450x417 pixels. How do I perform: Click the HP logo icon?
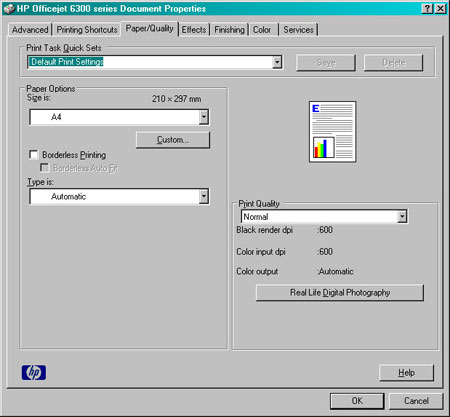(x=34, y=372)
